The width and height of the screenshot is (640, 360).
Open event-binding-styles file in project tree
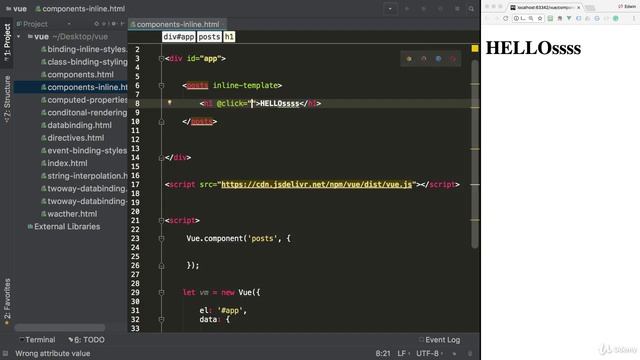point(84,151)
